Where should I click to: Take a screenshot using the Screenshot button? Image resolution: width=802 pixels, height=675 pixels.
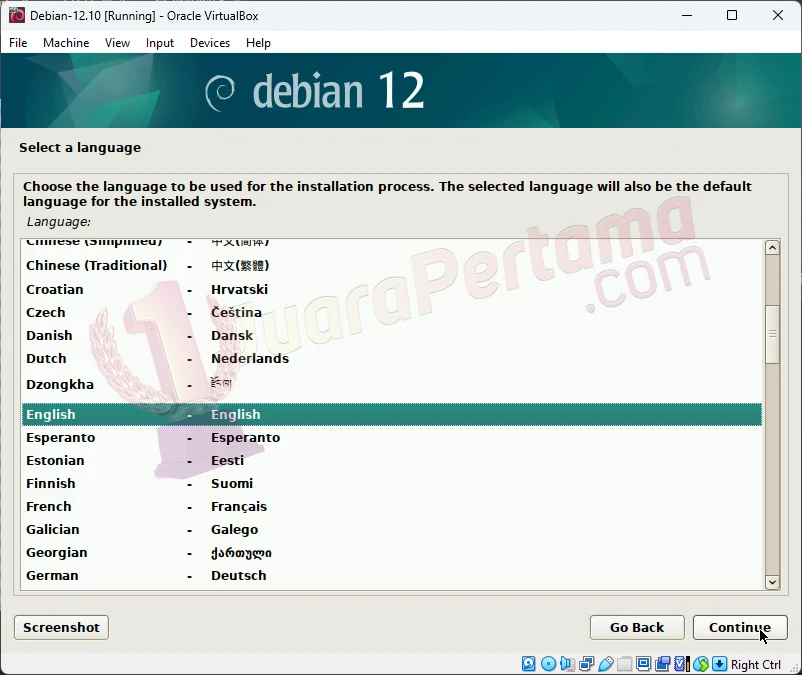pos(60,627)
